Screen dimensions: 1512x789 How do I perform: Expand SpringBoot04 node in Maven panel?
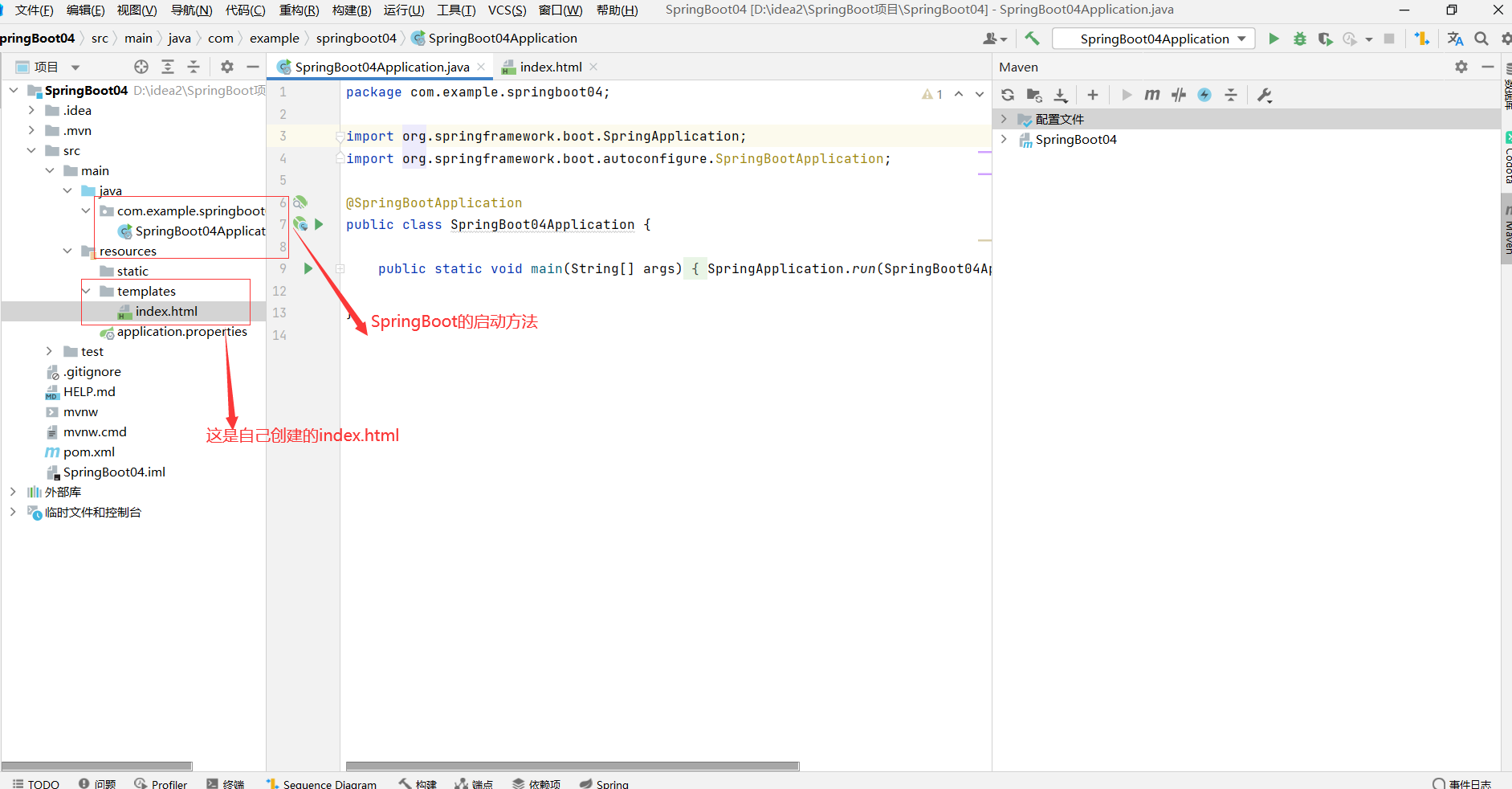tap(1004, 139)
